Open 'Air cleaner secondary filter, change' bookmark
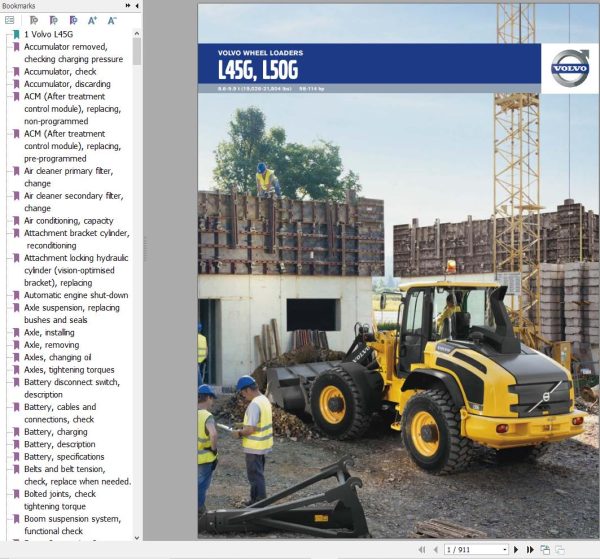 tap(73, 202)
